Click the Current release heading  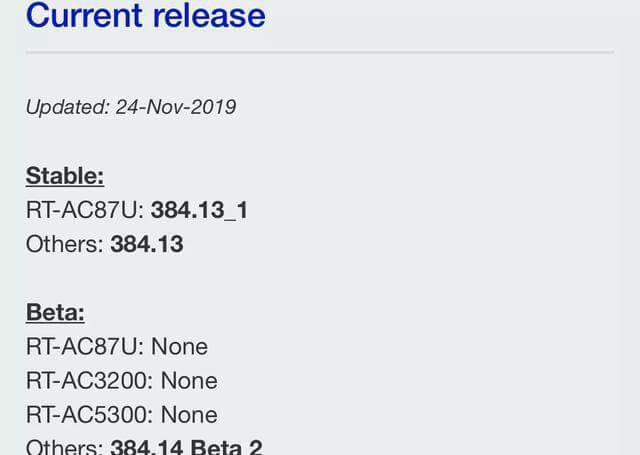point(145,15)
